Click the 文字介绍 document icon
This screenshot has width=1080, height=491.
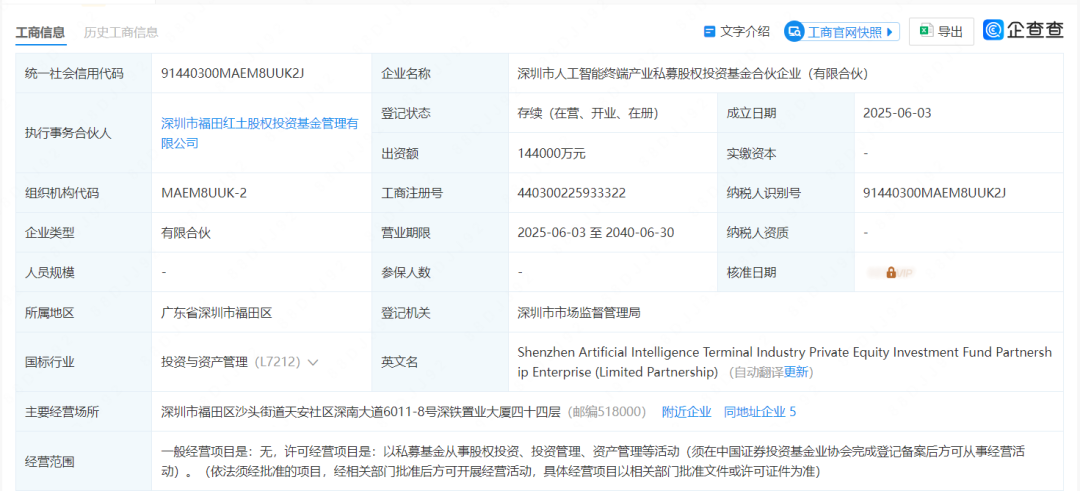[x=709, y=32]
